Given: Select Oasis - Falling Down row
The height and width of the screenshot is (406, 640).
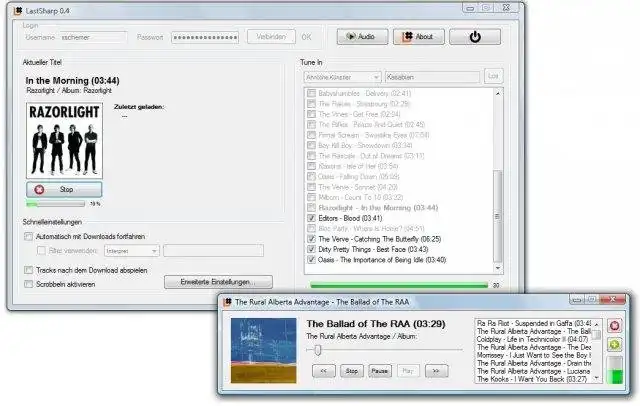Looking at the screenshot, I should (358, 176).
